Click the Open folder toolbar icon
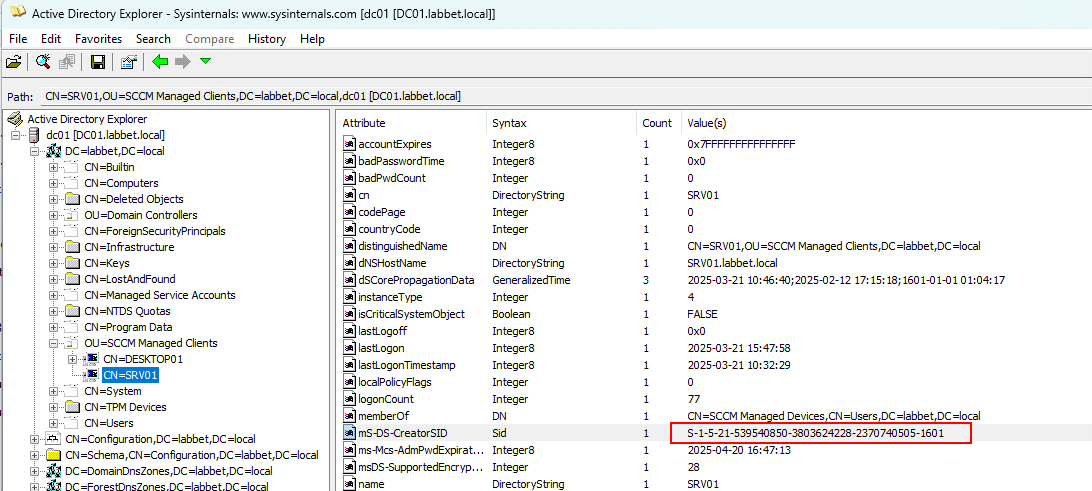The image size is (1092, 491). click(13, 62)
